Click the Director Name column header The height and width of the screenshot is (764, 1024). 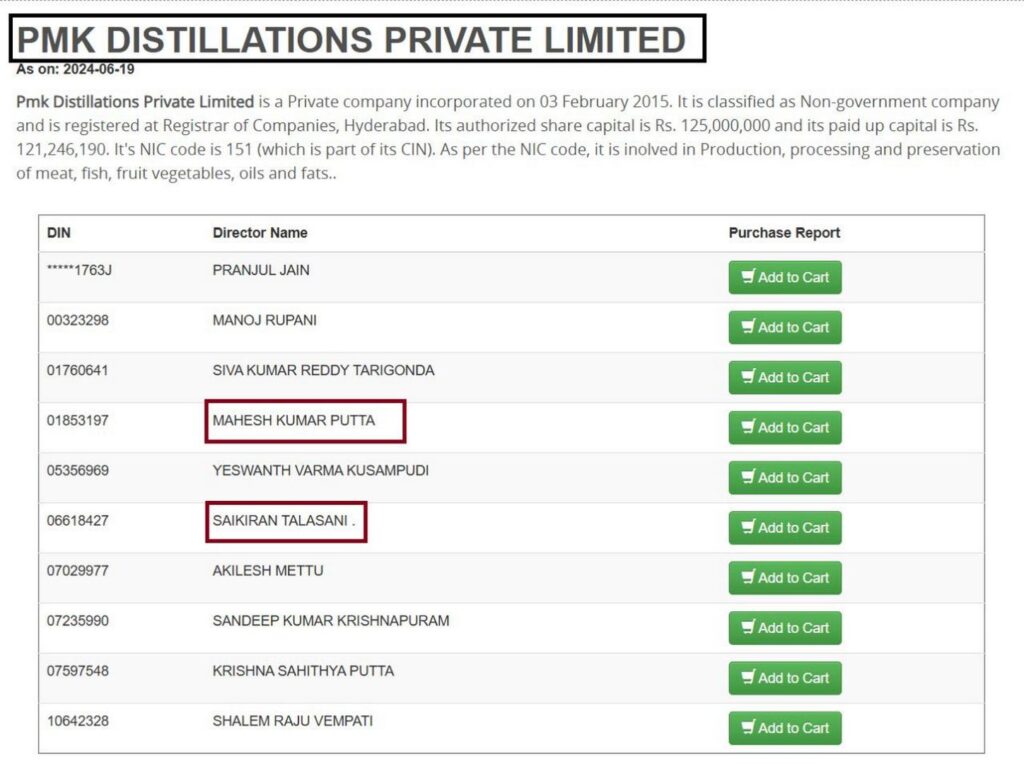(260, 233)
